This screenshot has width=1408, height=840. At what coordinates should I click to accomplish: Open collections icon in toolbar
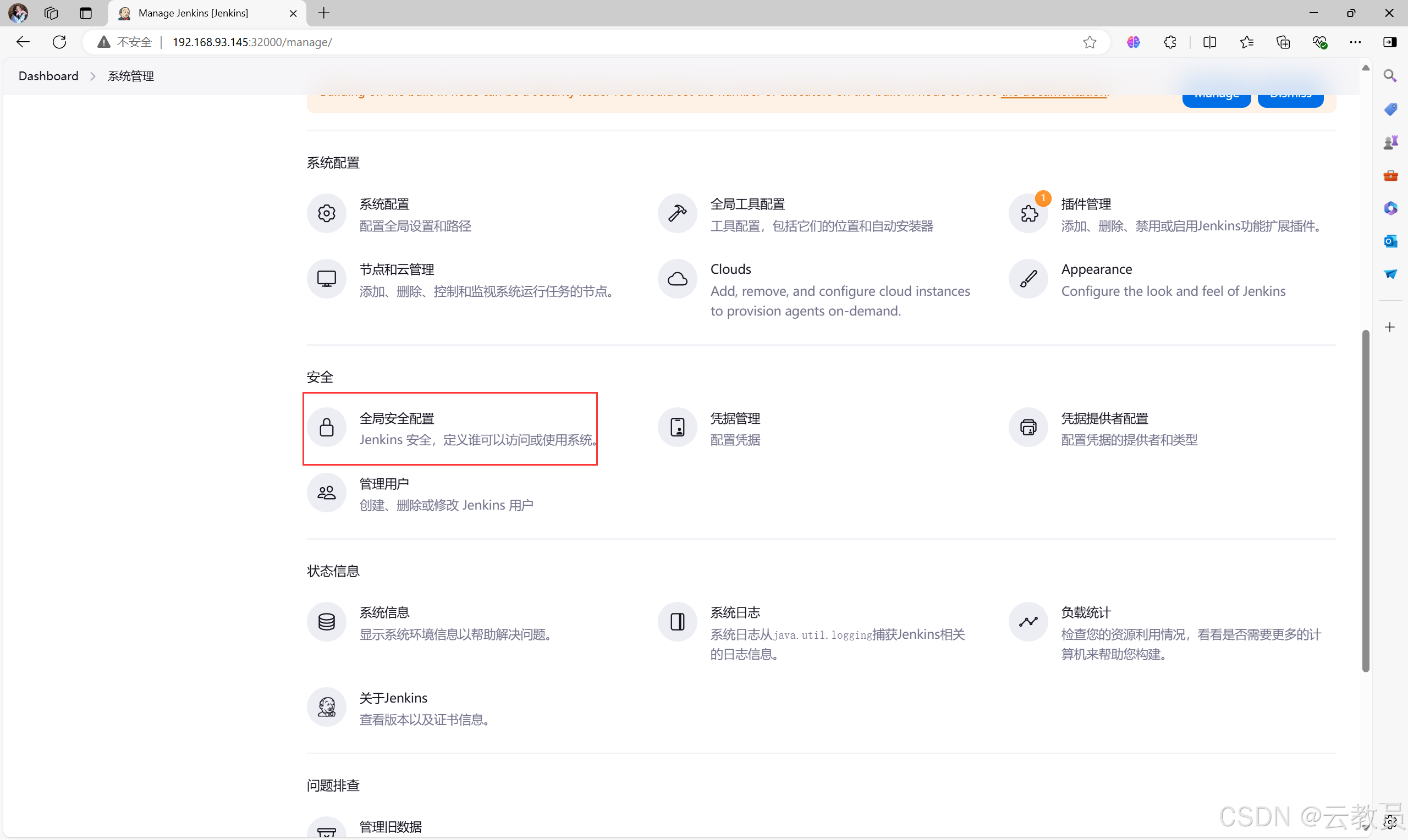[x=1283, y=42]
